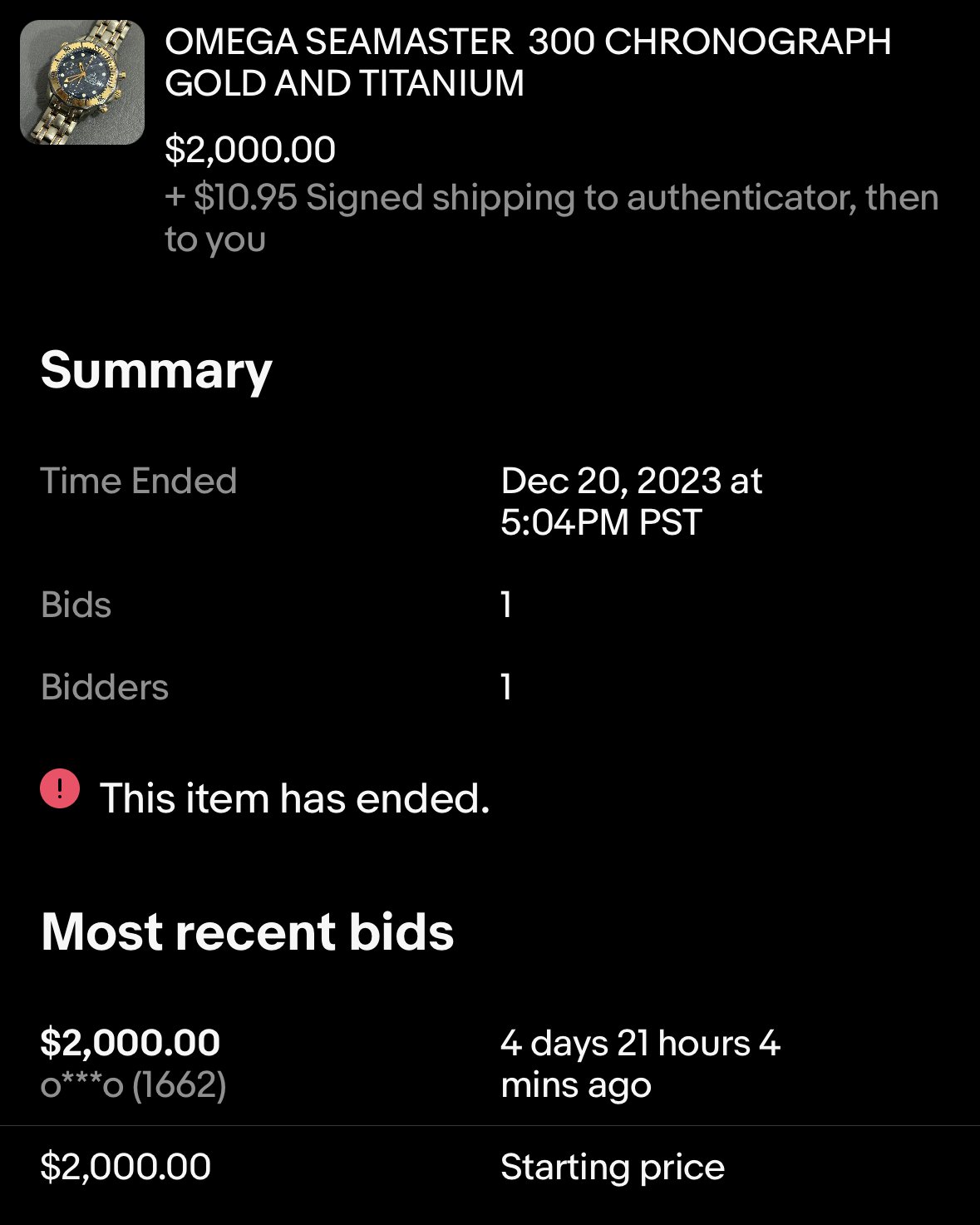
Task: Click the "This item has ended." message
Action: (x=295, y=798)
